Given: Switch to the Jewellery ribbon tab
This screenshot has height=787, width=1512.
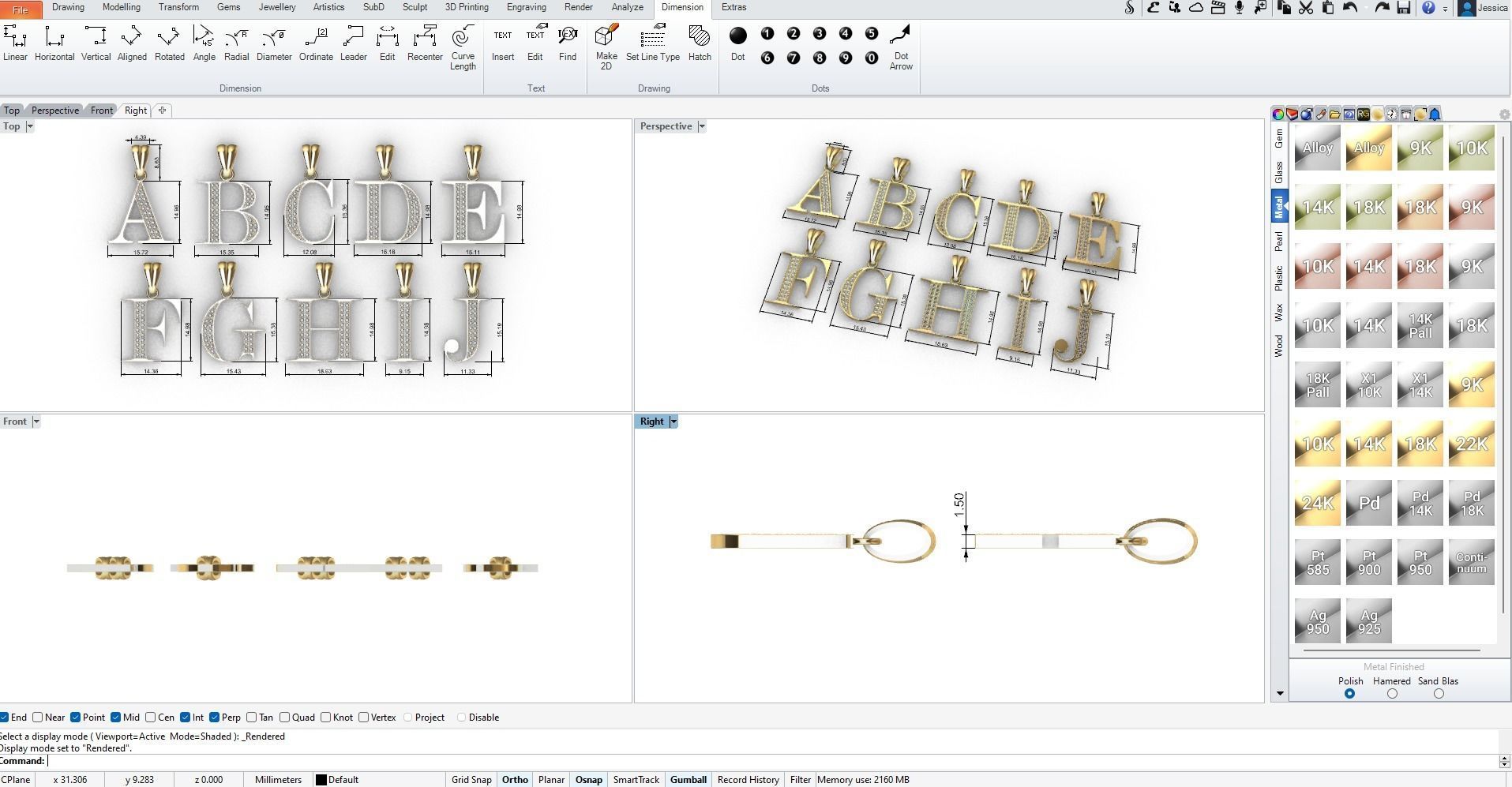Looking at the screenshot, I should point(277,7).
